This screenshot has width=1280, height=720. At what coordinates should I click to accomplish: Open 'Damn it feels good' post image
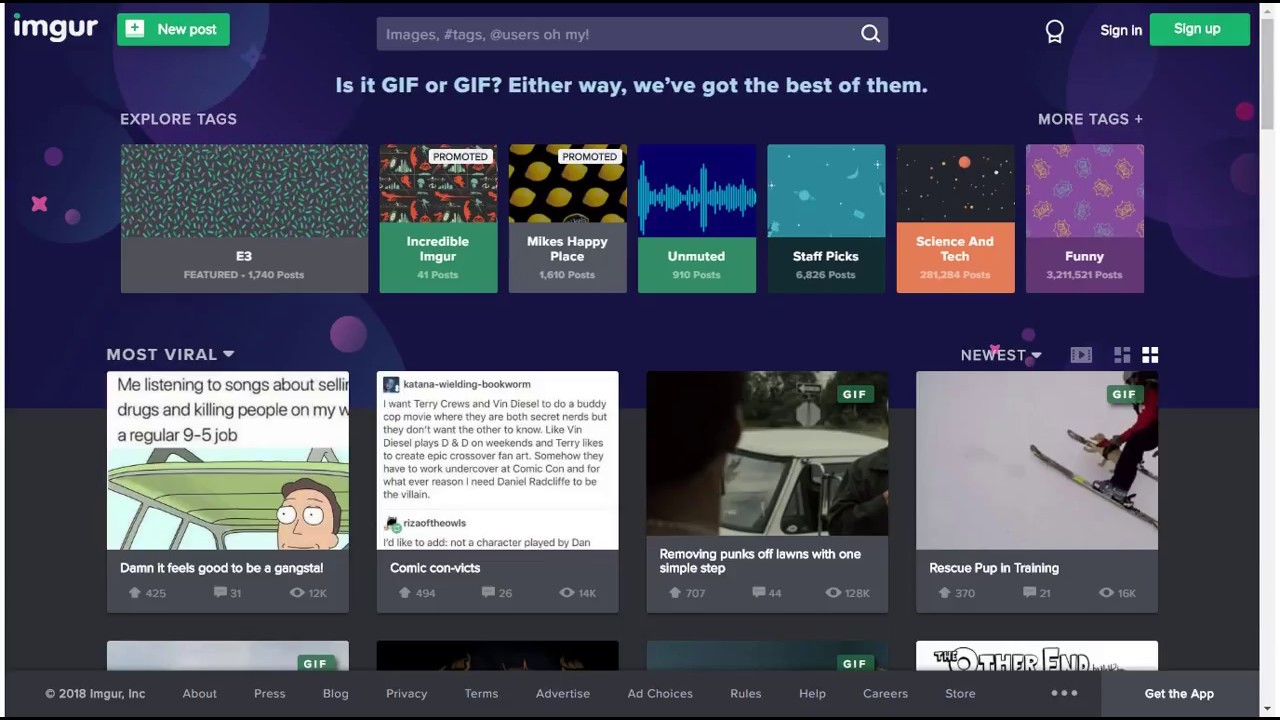228,460
